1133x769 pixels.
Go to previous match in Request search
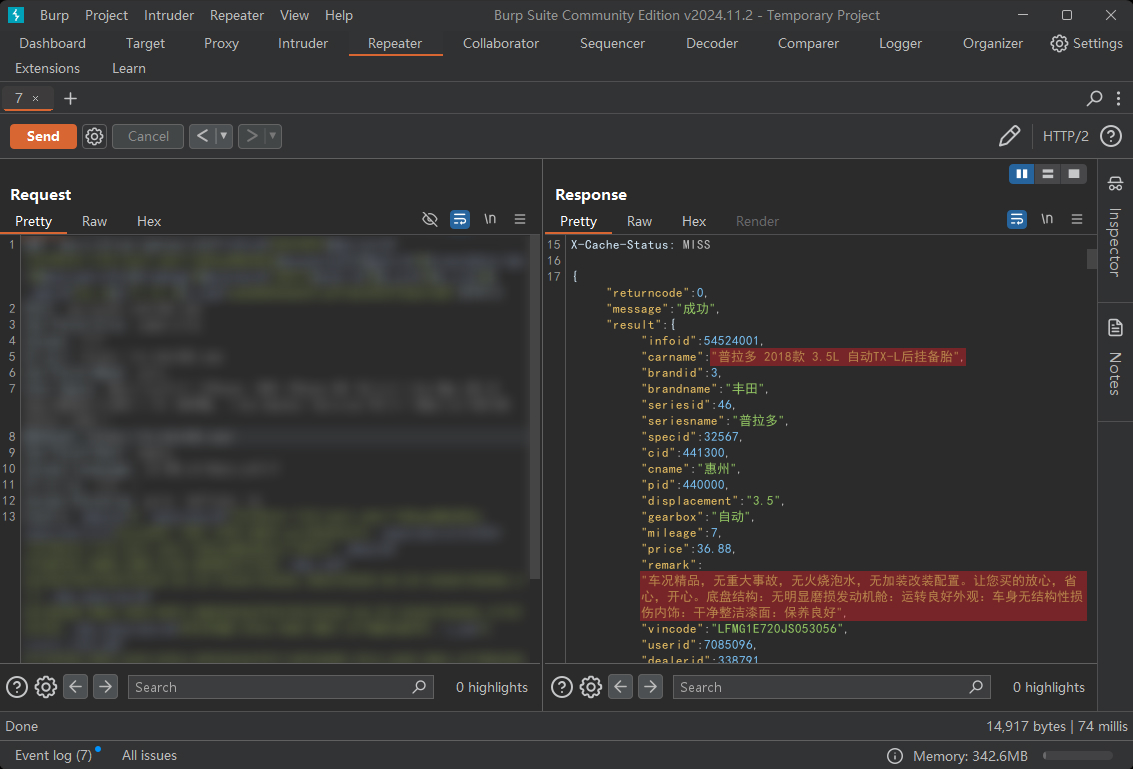pos(75,687)
